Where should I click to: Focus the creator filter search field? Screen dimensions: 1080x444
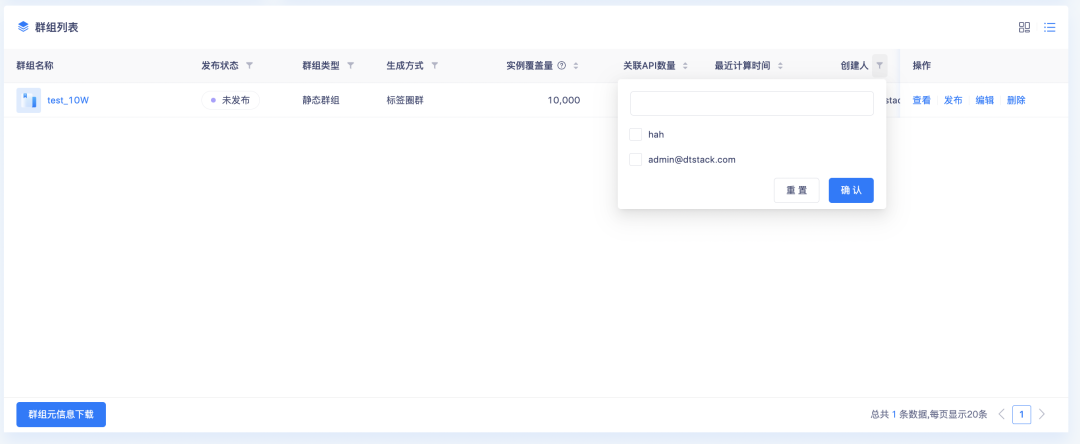coord(751,103)
